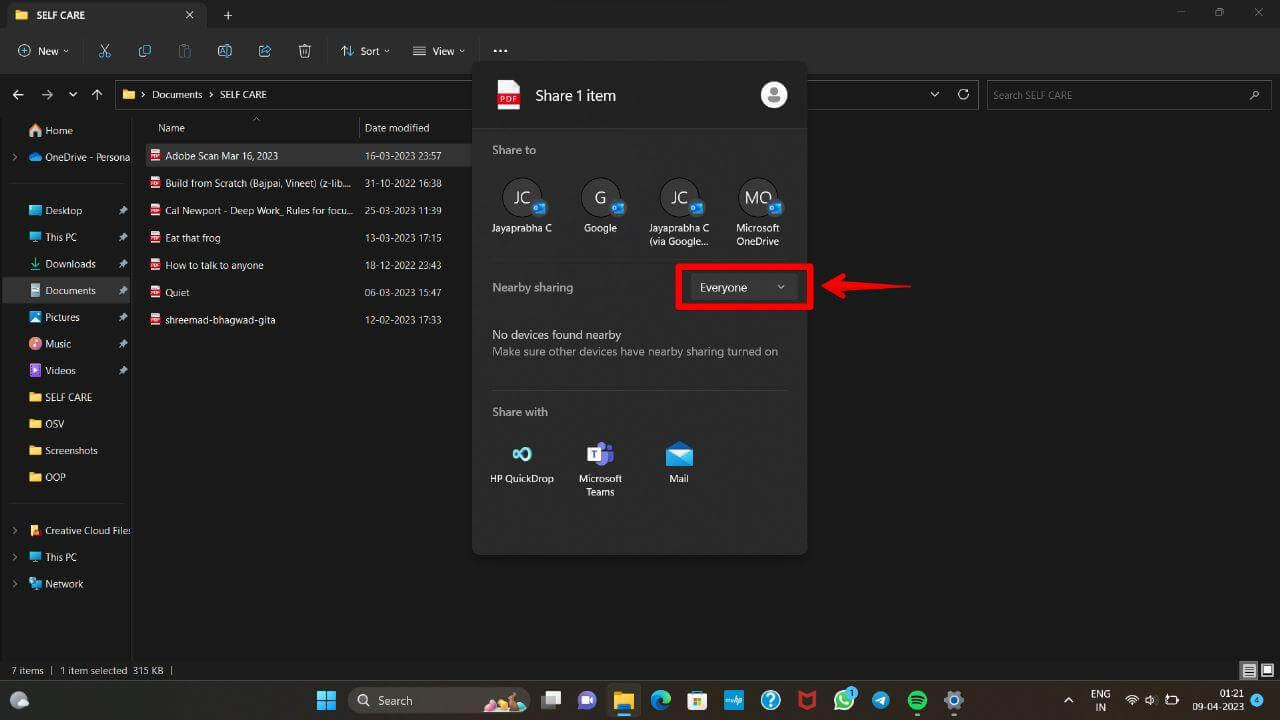Select file Eat that frog
The height and width of the screenshot is (720, 1280).
[193, 238]
